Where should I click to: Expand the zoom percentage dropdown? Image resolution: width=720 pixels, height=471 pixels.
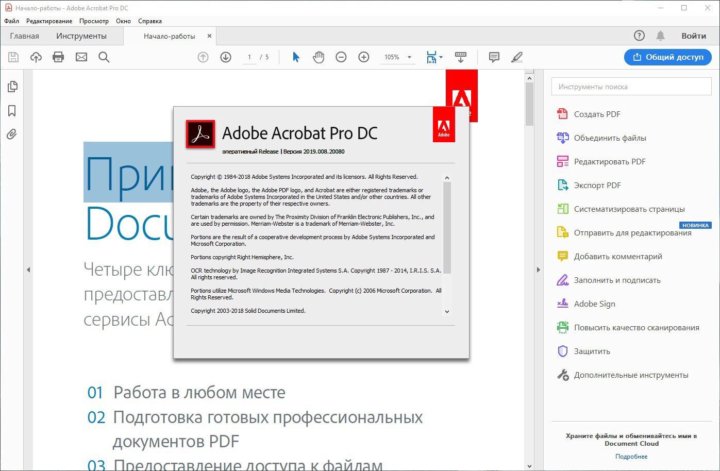(x=409, y=57)
